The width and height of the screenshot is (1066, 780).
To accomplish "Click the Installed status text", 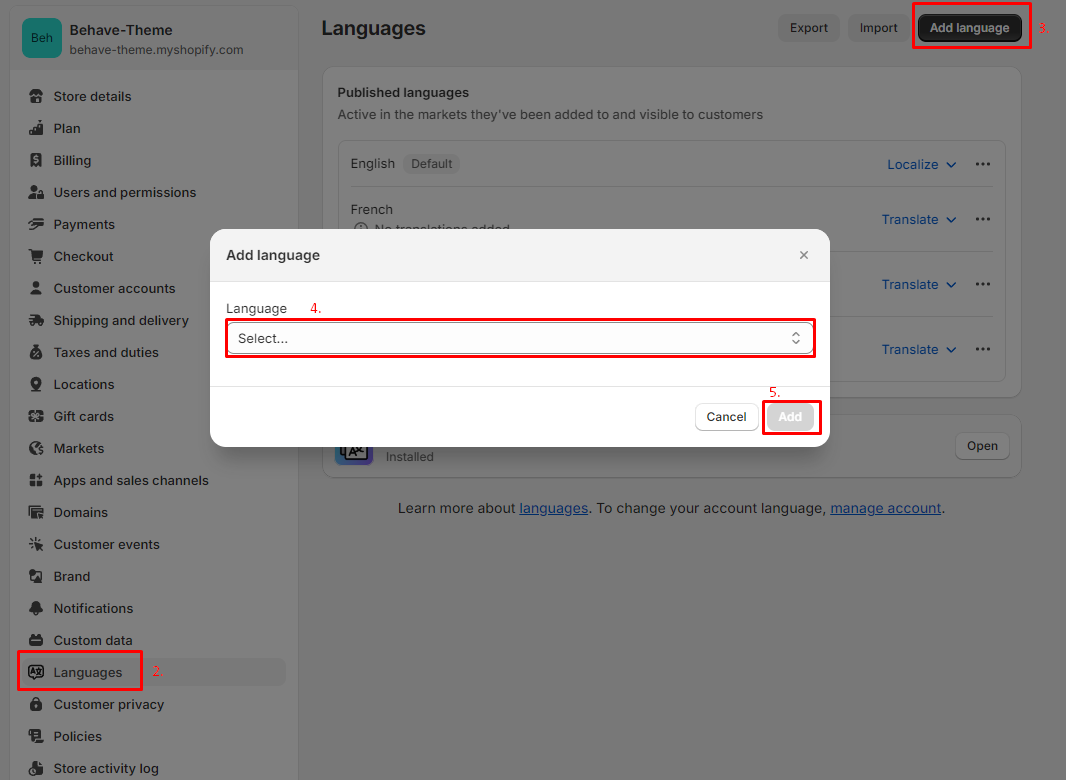I will pyautogui.click(x=409, y=457).
